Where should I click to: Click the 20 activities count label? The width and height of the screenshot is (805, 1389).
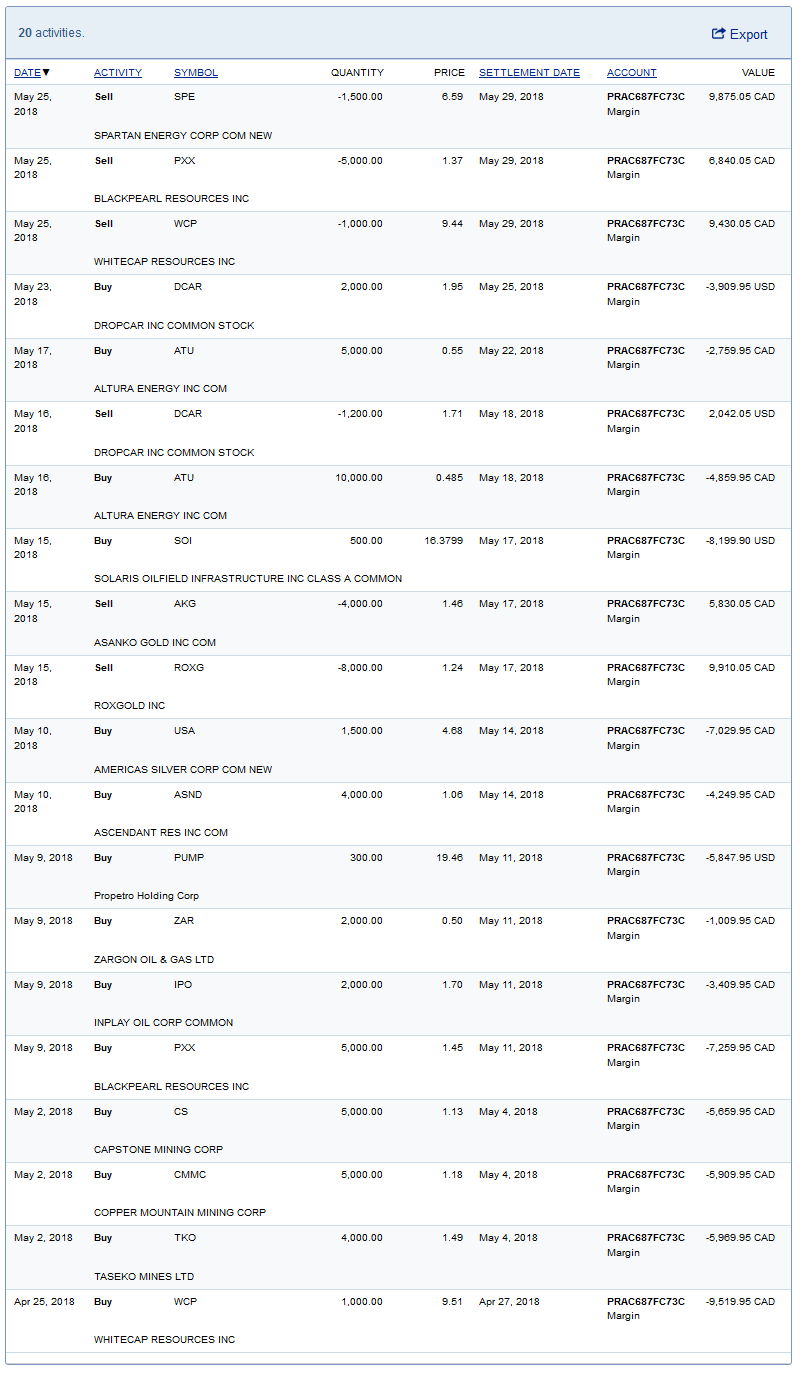tap(51, 33)
